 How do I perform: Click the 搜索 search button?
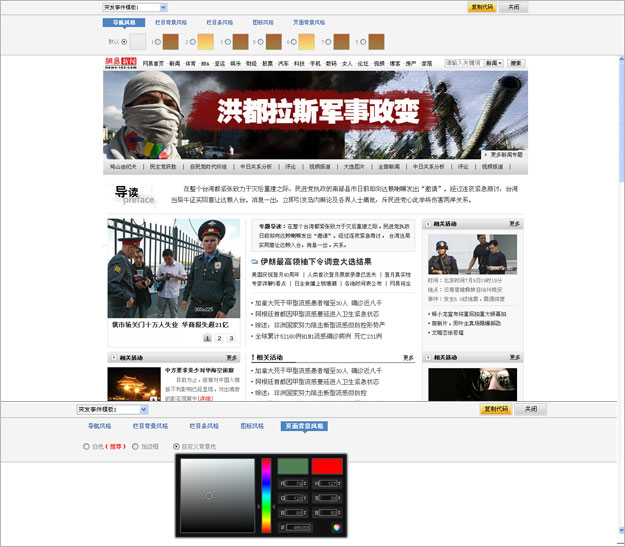coord(516,63)
